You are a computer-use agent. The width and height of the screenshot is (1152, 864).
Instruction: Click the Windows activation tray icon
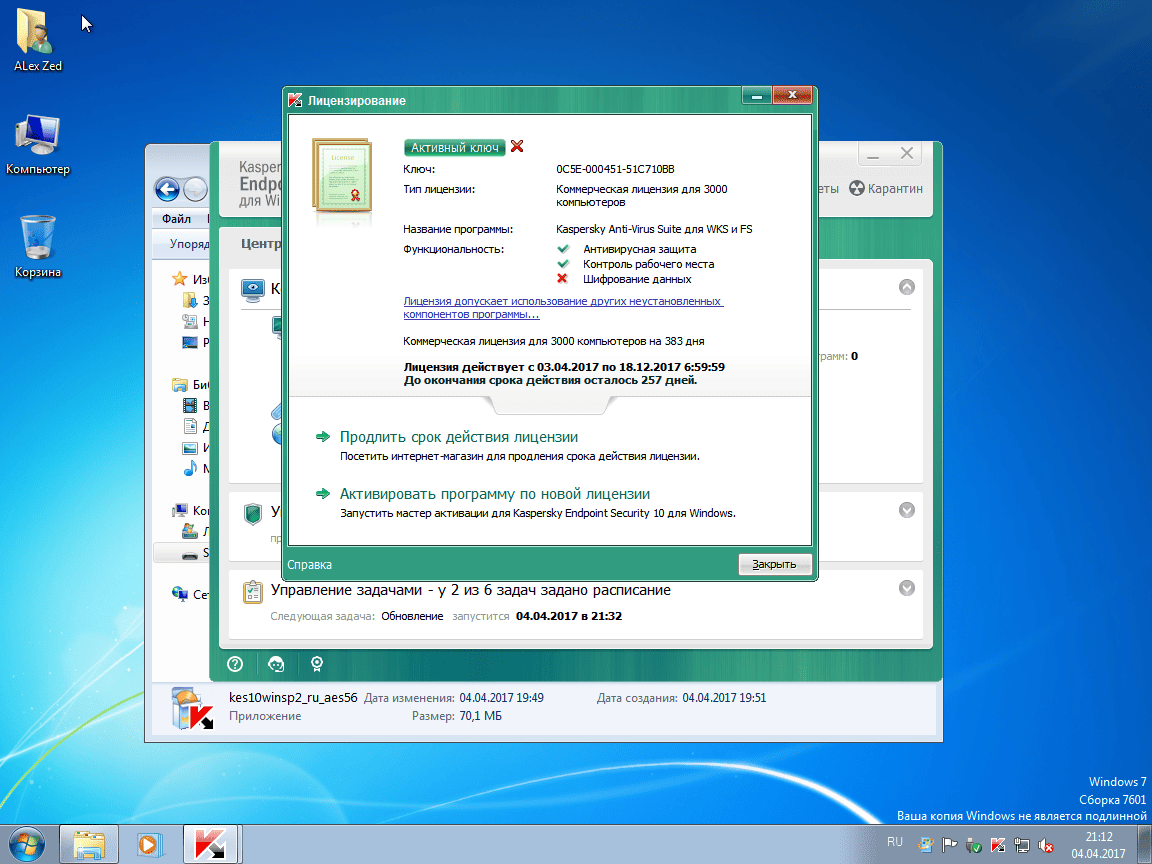click(926, 845)
